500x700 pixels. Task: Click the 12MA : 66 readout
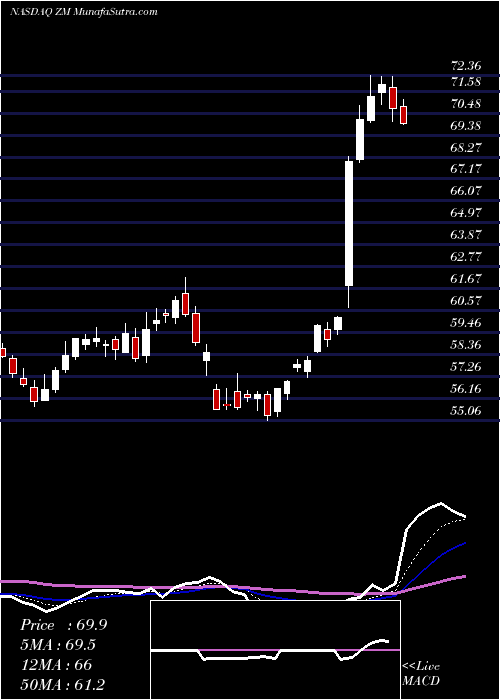(x=56, y=665)
